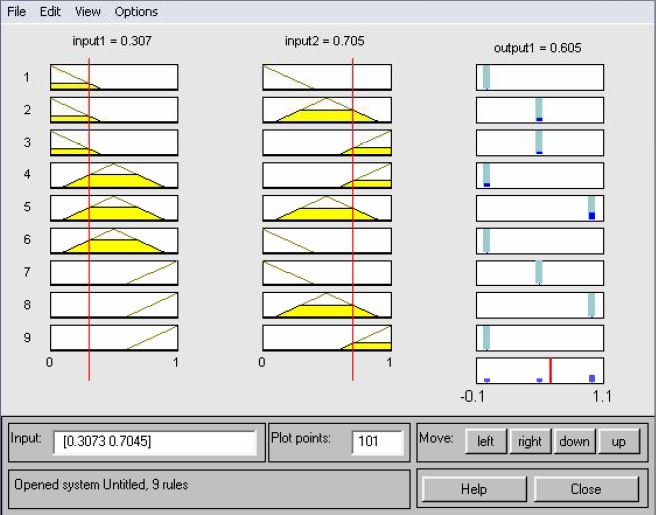The image size is (656, 515).
Task: Click the output1 = 0.605 label
Action: coord(538,48)
